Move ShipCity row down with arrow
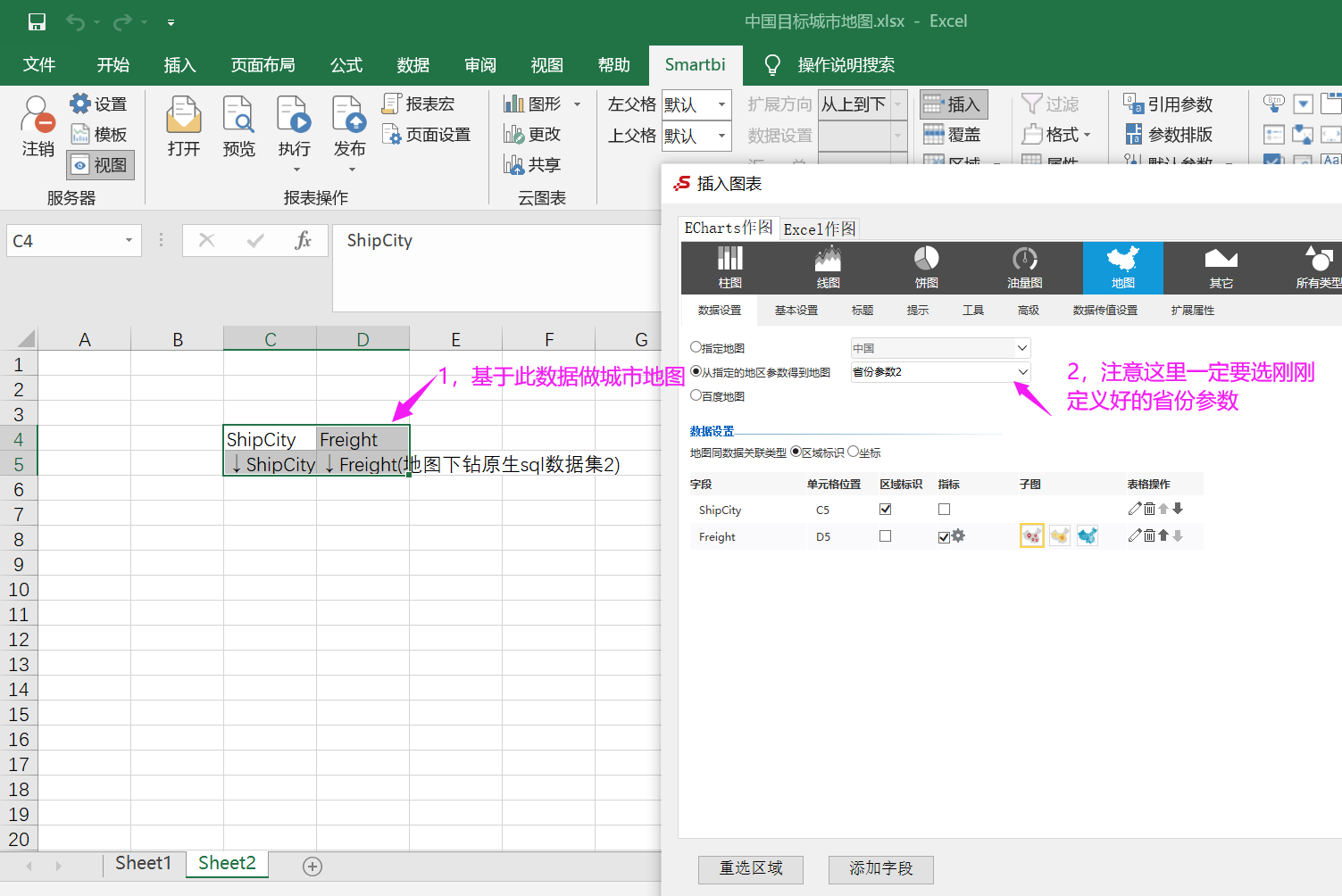Screen dimensions: 1342x896 pyautogui.click(x=1178, y=509)
